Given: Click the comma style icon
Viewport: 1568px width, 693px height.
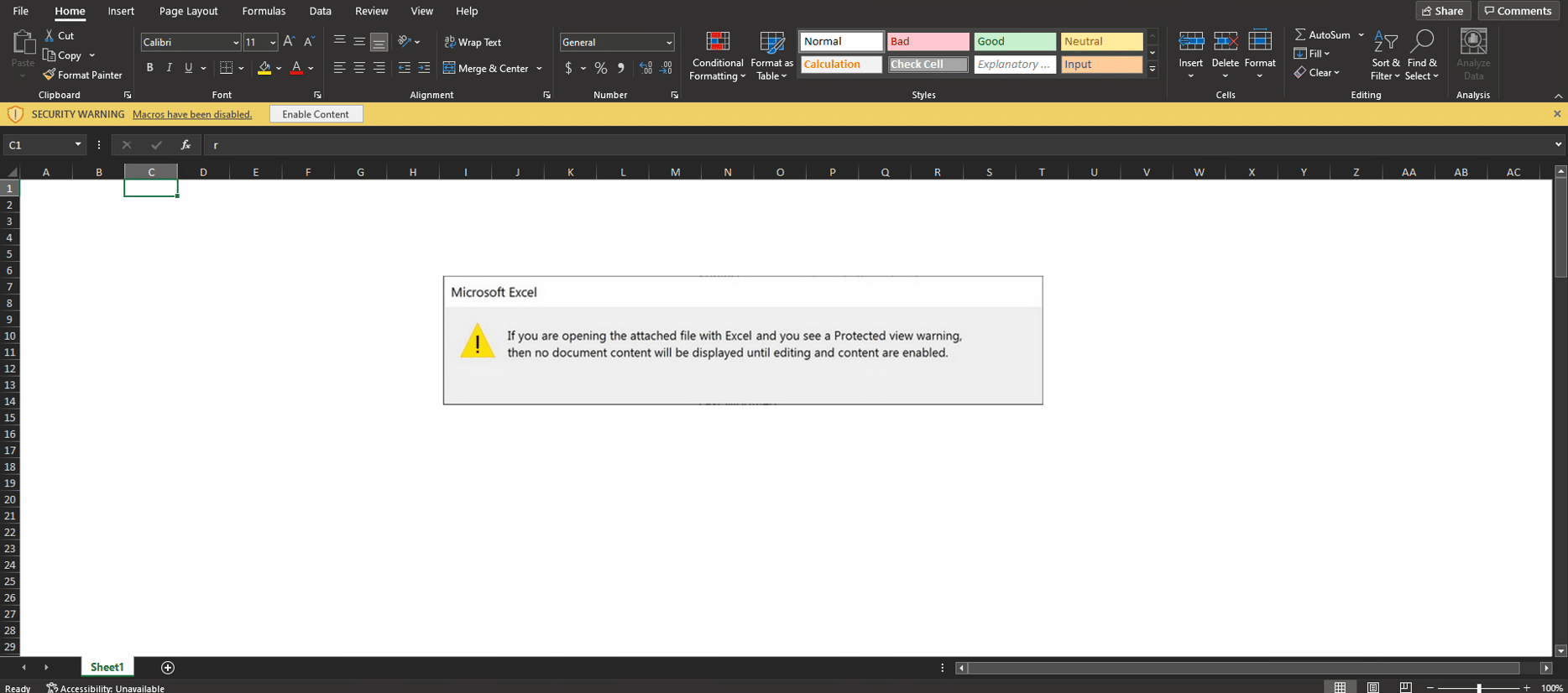Looking at the screenshot, I should 621,68.
